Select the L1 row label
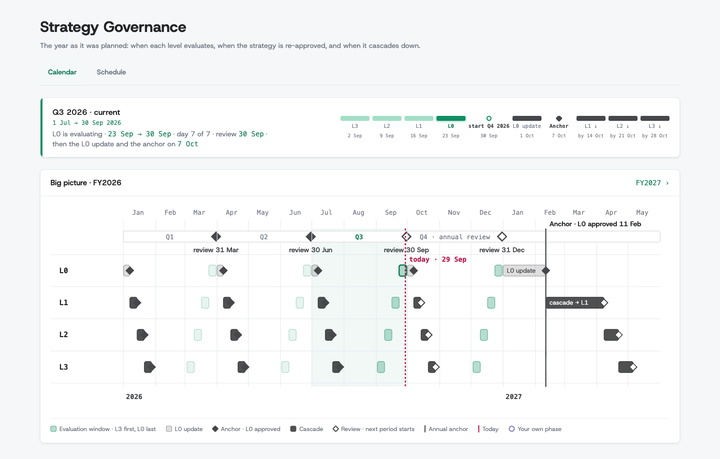The image size is (720, 459). 63,302
